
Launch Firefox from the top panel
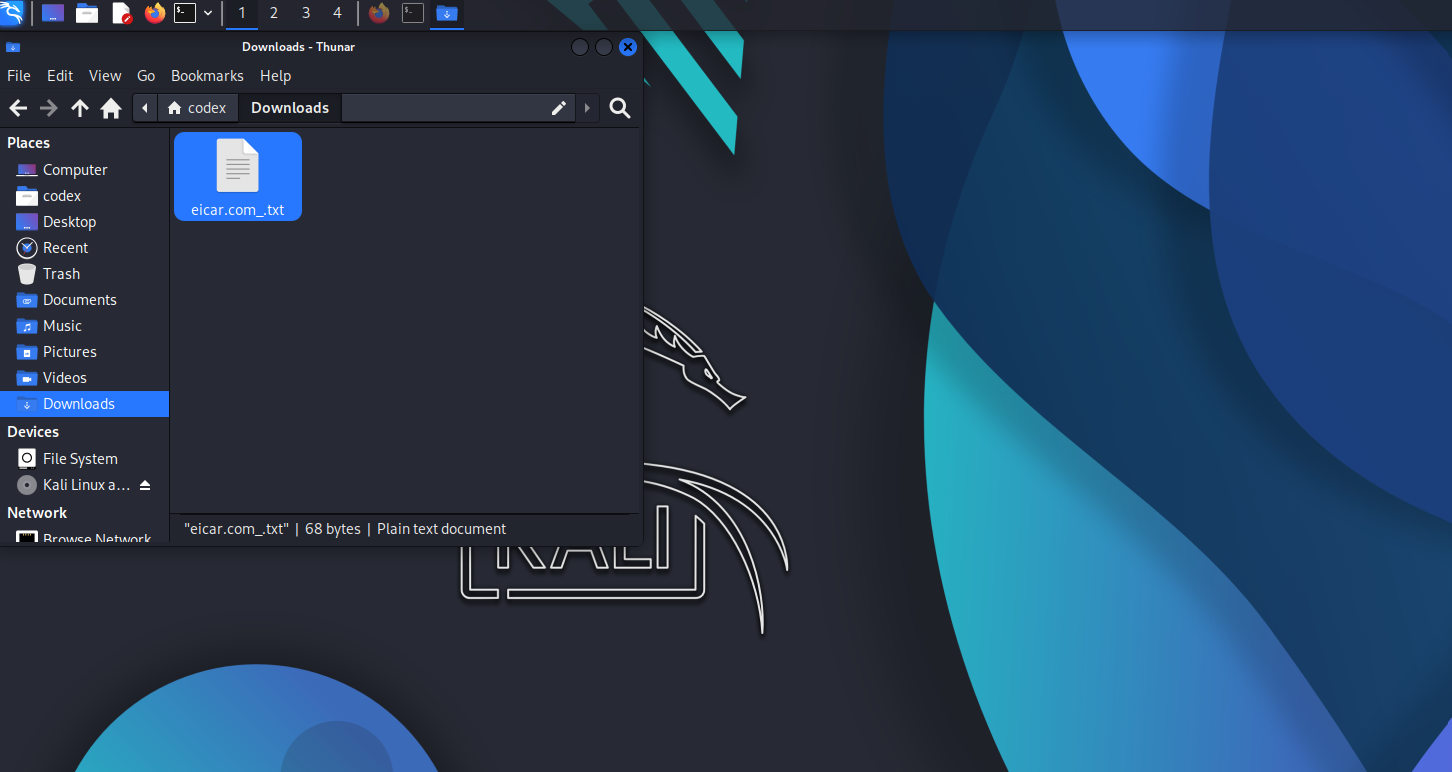coord(154,13)
